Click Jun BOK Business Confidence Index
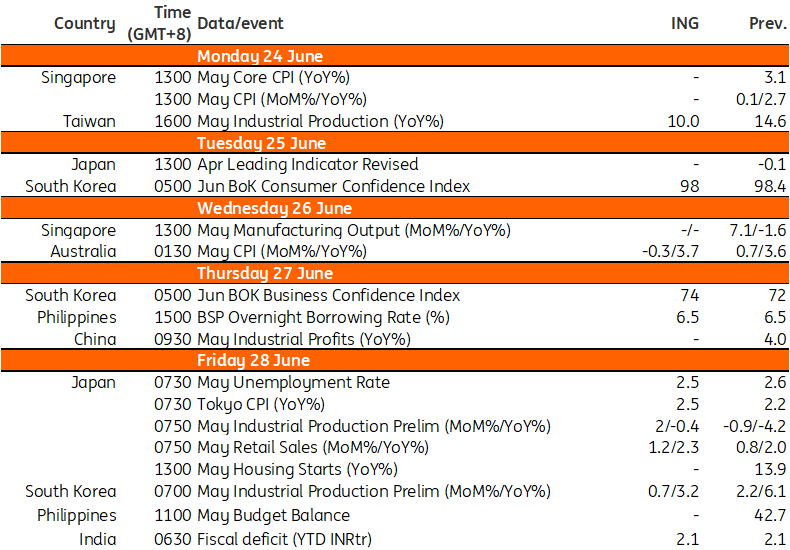790x550 pixels. tap(328, 295)
